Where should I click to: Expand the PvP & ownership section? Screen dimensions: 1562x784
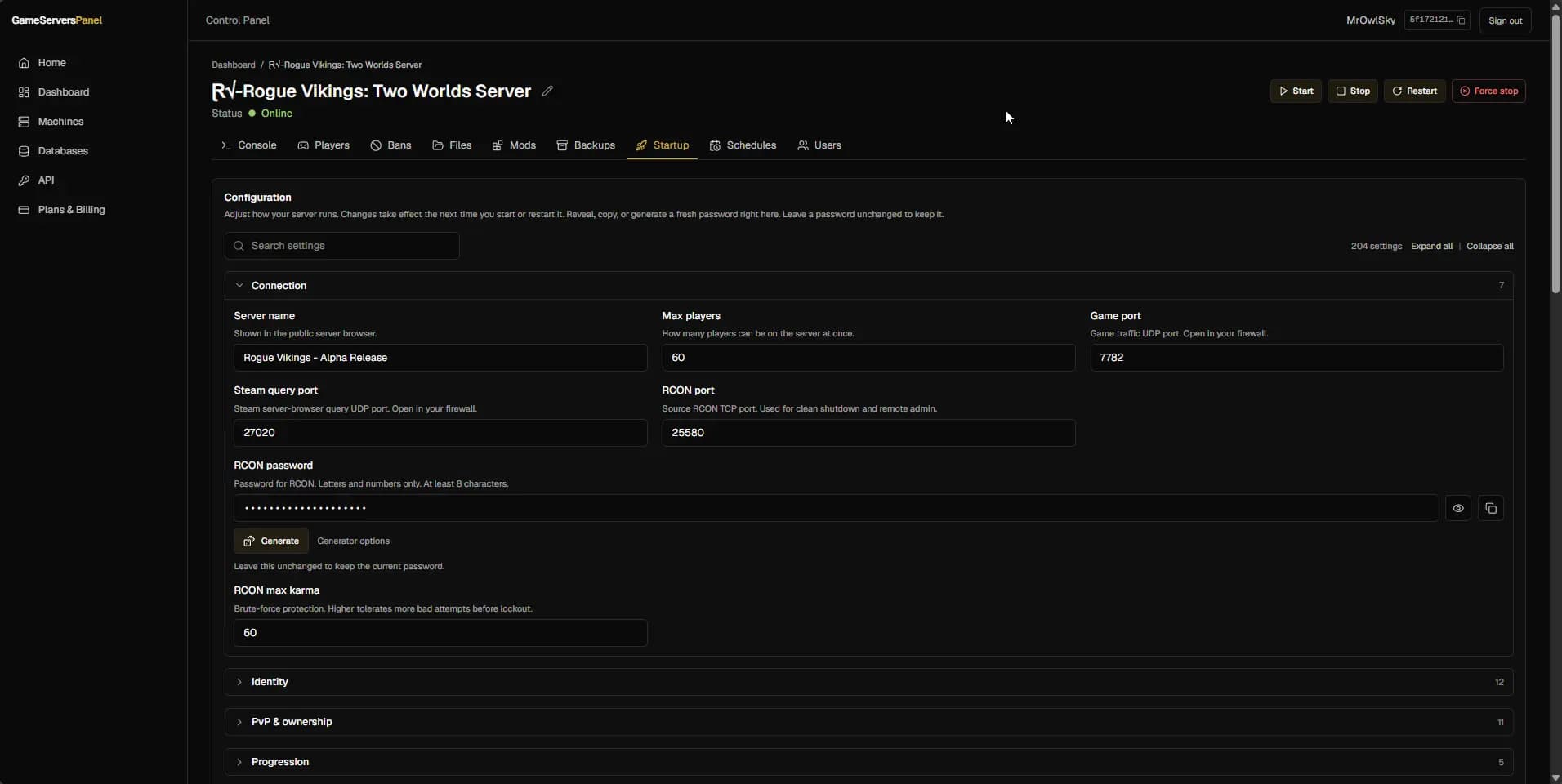(x=868, y=722)
